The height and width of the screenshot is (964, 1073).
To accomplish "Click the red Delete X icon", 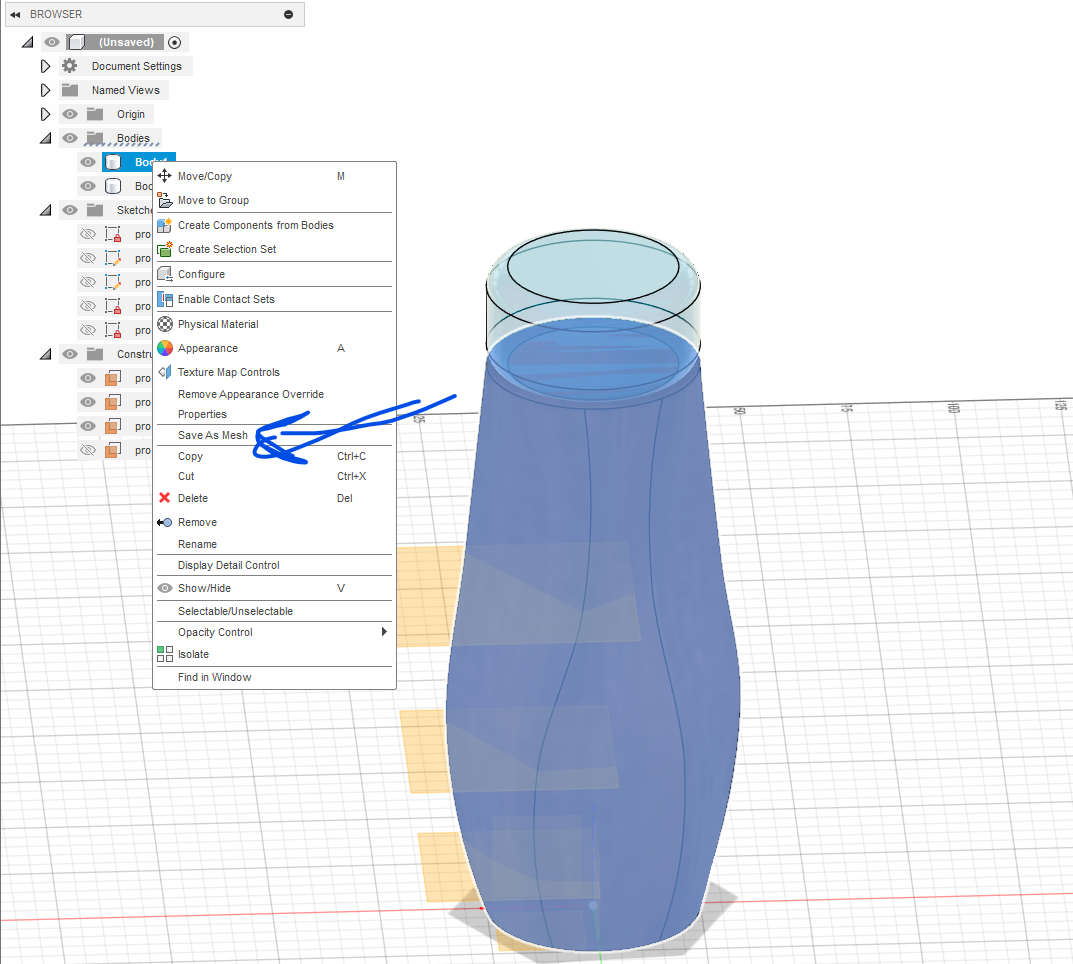I will (165, 498).
